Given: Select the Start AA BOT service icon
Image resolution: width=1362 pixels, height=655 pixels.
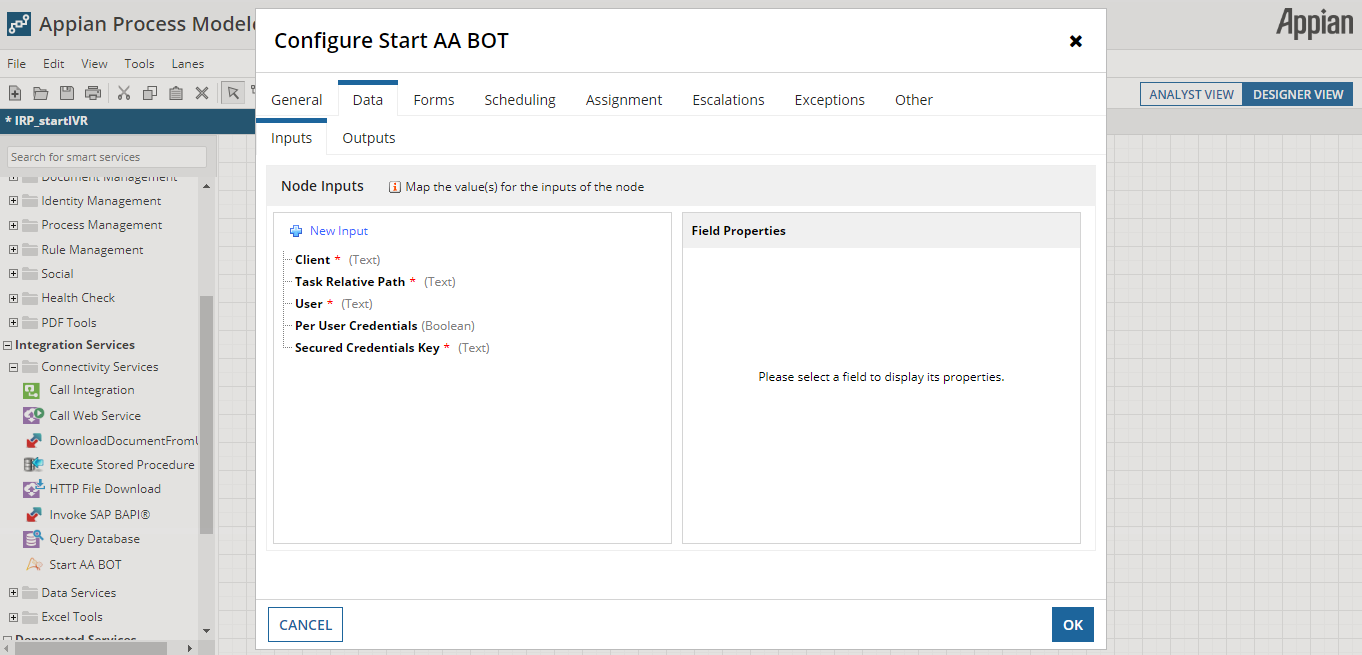Looking at the screenshot, I should [31, 565].
